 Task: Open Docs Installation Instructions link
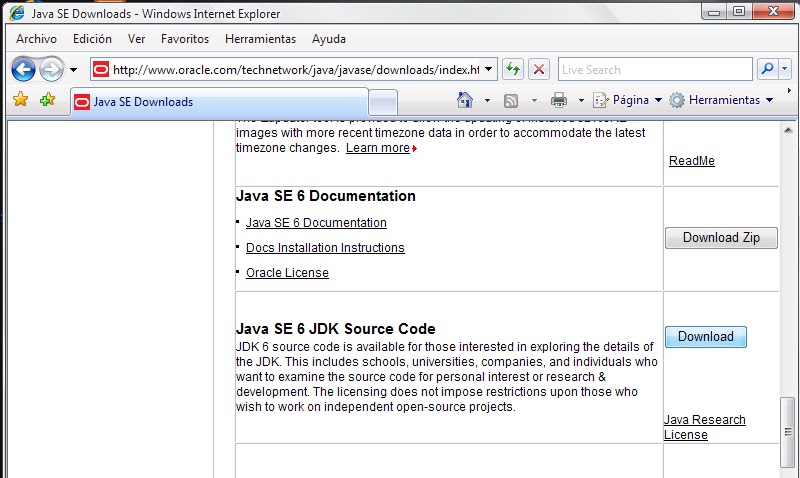(325, 248)
